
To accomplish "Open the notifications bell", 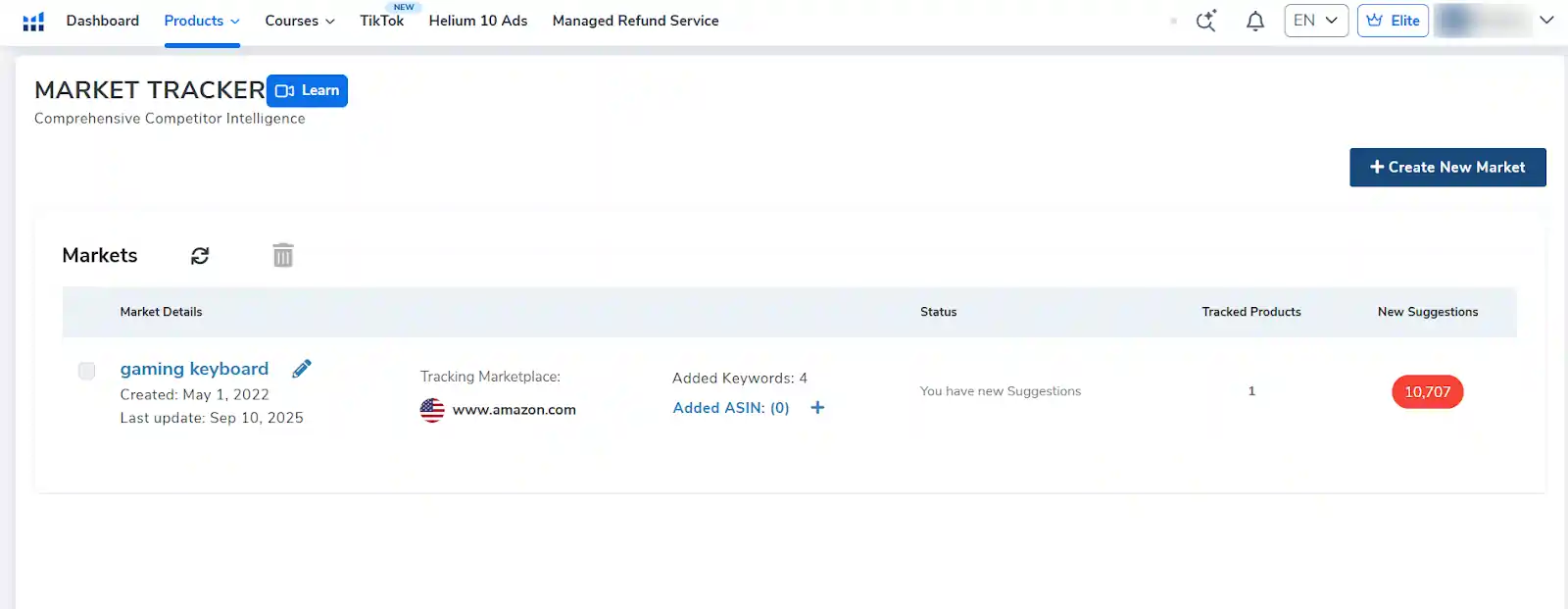I will tap(1254, 21).
